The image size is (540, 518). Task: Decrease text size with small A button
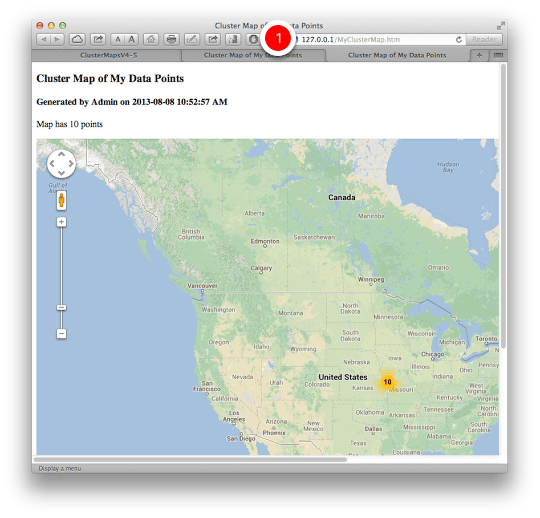click(118, 40)
